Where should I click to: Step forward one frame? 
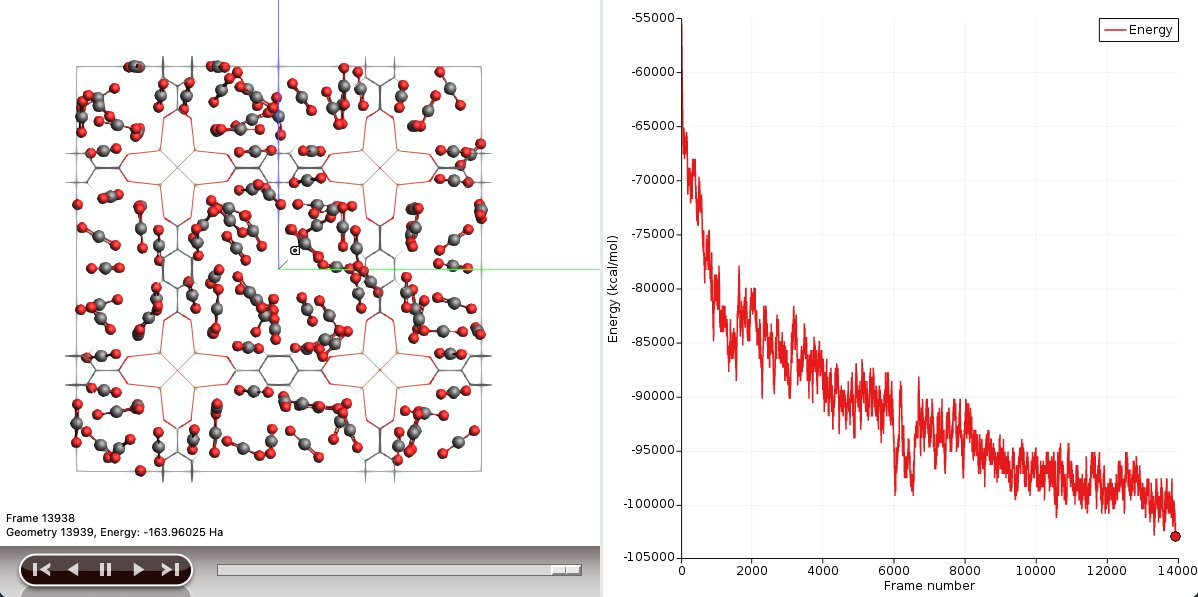tap(138, 570)
